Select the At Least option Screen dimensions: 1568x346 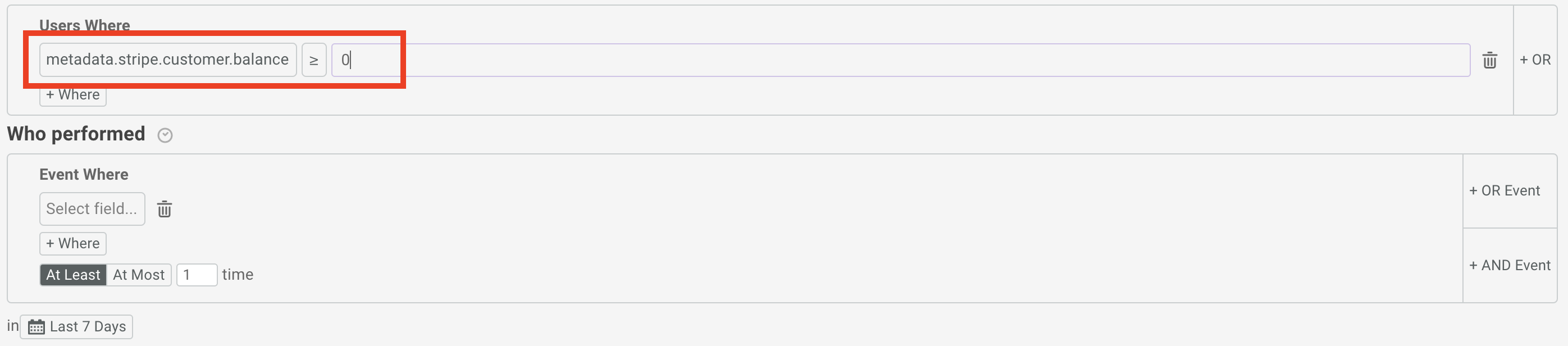coord(73,275)
